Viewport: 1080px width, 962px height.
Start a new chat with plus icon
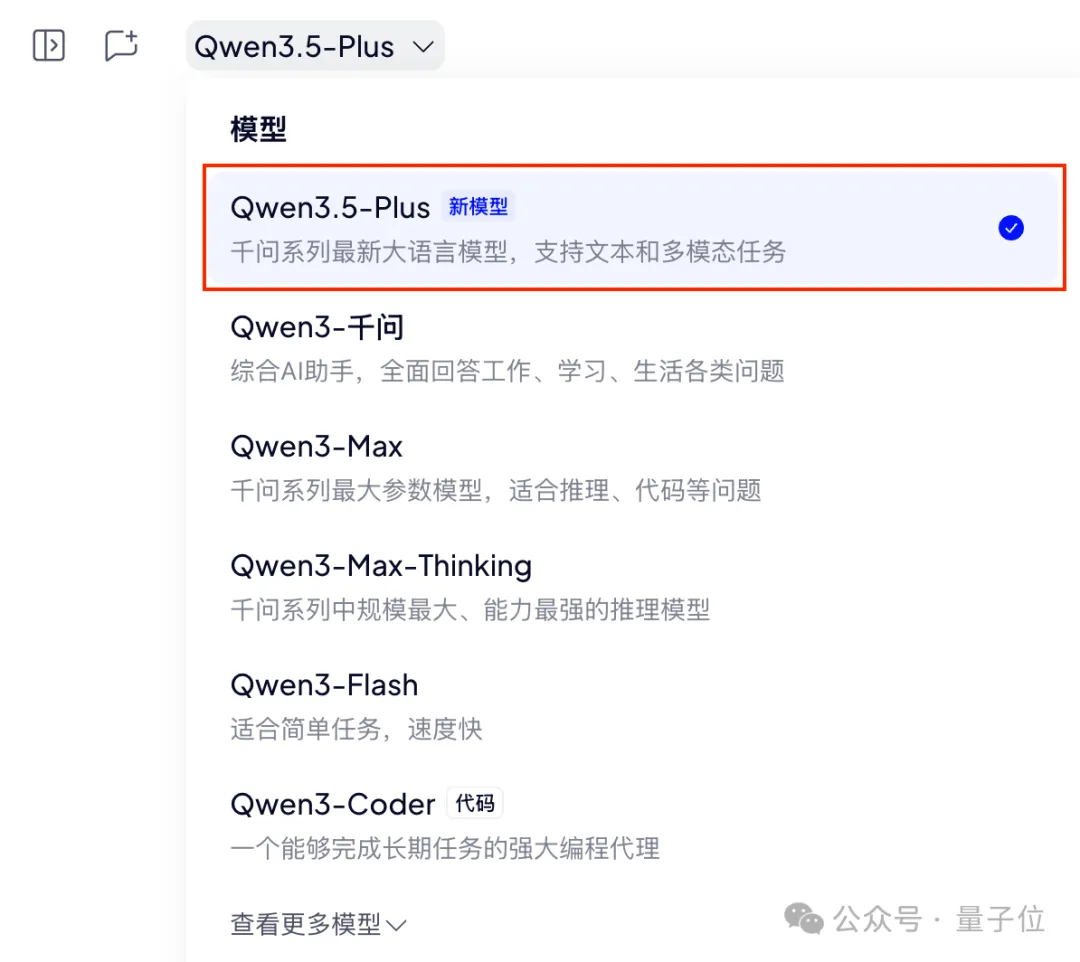coord(121,45)
